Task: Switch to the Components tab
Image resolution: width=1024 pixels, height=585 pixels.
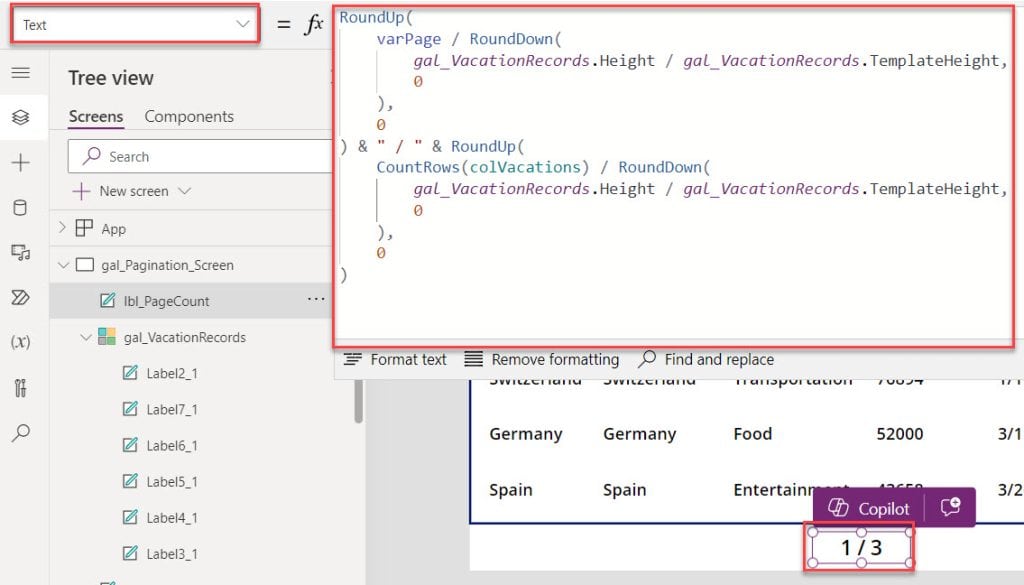Action: 189,116
